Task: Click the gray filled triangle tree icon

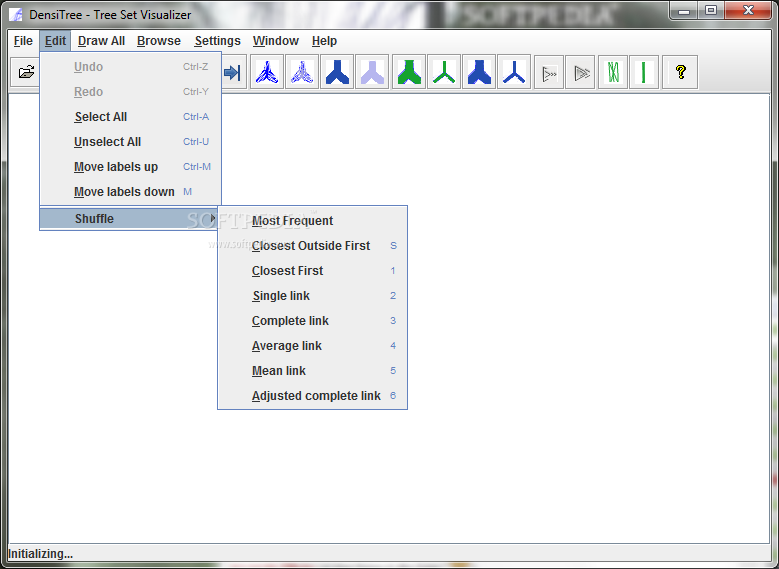Action: click(x=580, y=73)
